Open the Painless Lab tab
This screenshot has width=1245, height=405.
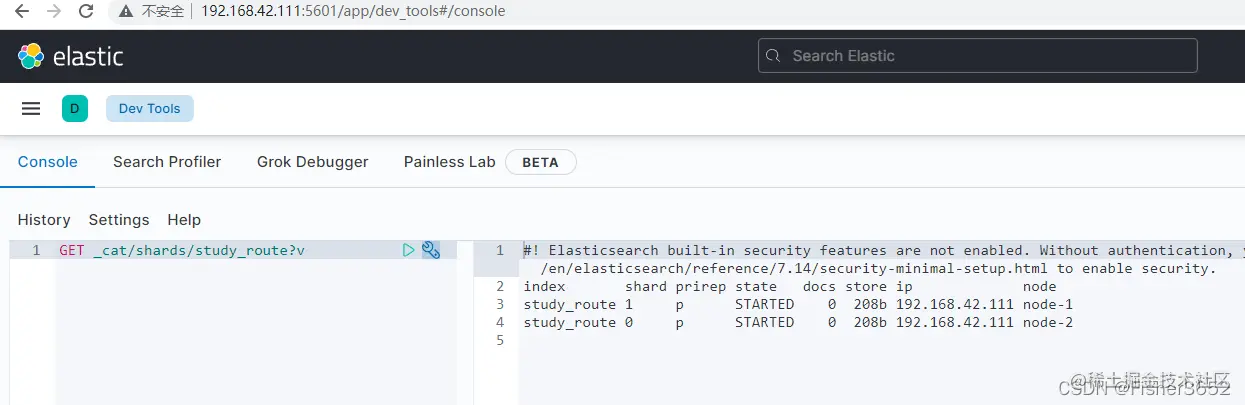[x=449, y=162]
